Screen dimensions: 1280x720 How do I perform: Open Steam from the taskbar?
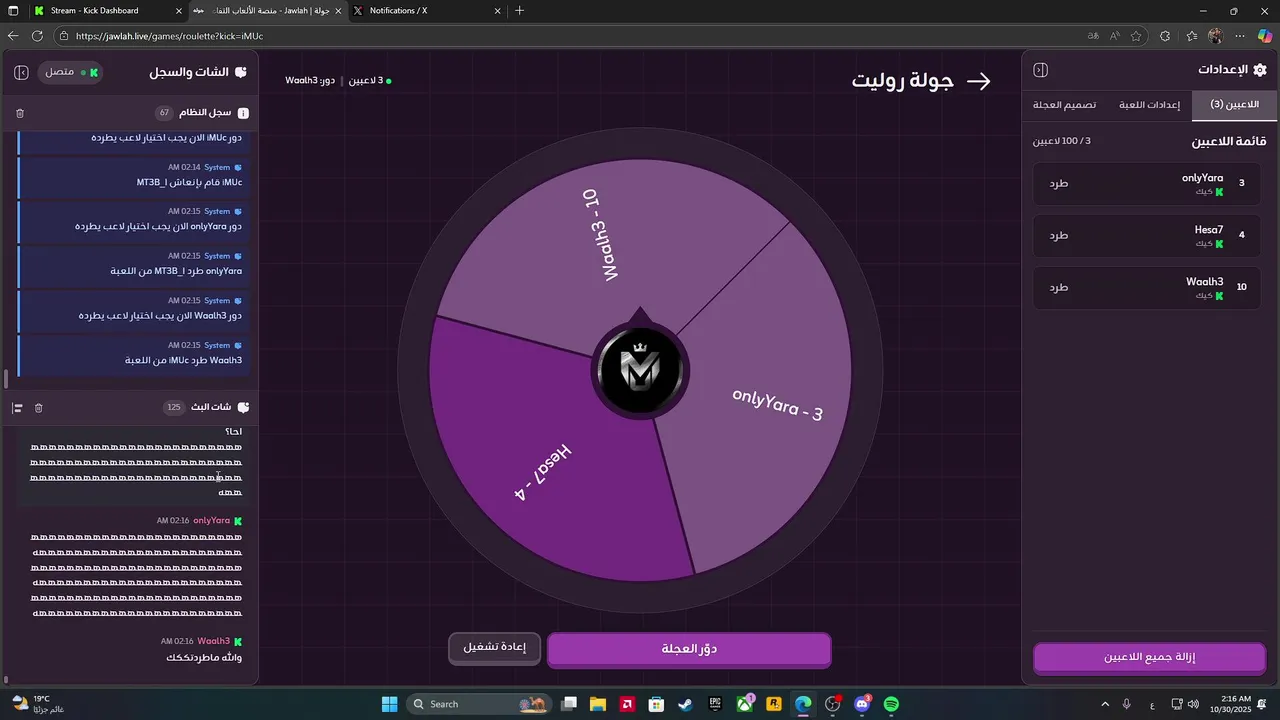685,704
